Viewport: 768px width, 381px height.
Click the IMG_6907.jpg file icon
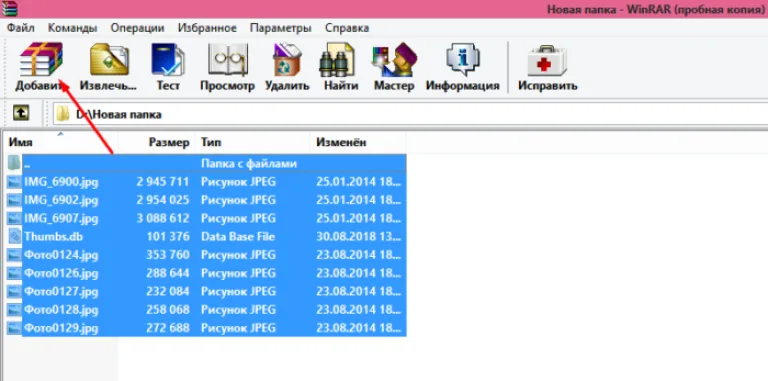pos(14,218)
